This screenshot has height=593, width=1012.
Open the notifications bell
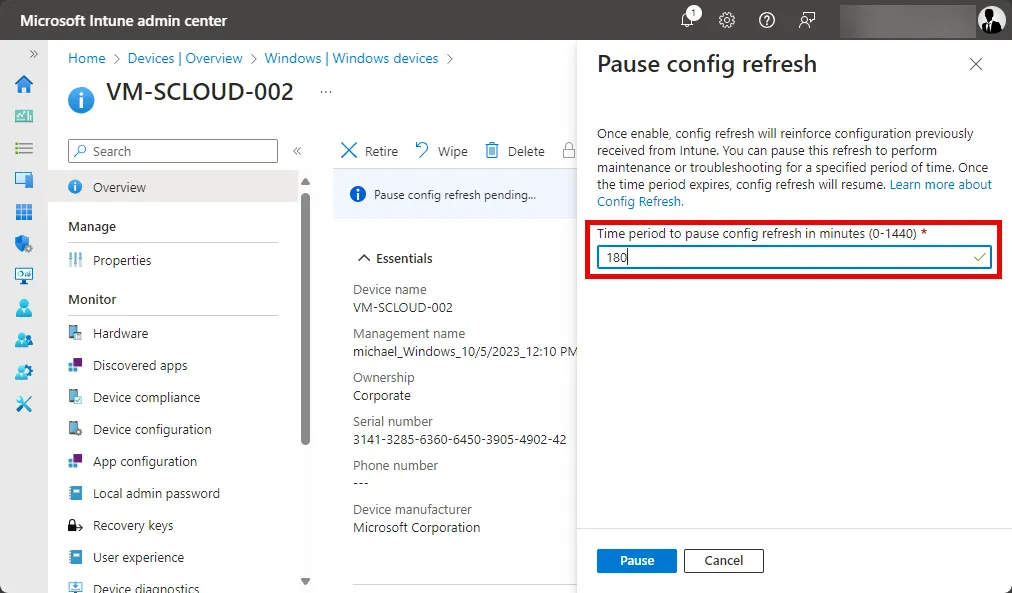click(688, 19)
